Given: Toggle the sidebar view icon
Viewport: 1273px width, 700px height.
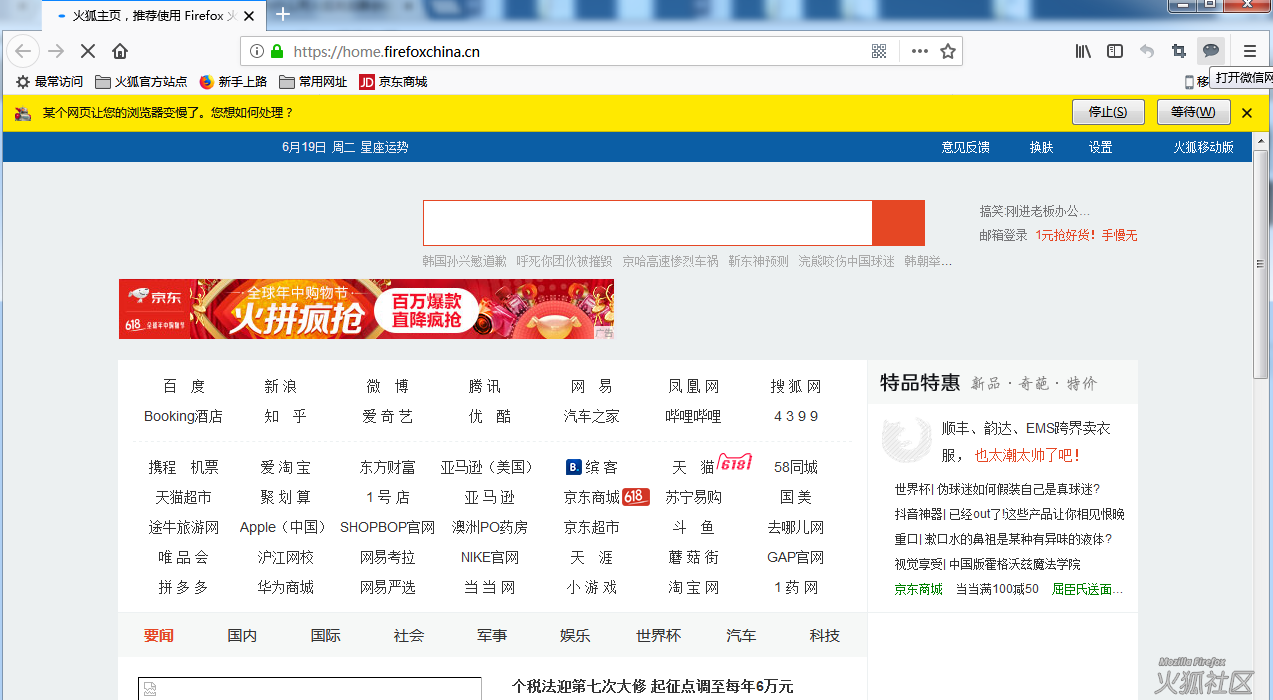Looking at the screenshot, I should click(x=1115, y=51).
